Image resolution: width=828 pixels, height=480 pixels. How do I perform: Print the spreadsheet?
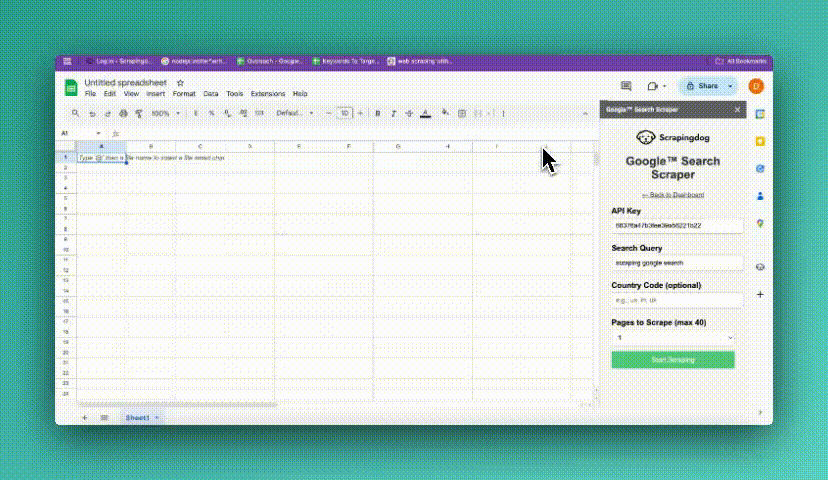tap(123, 114)
